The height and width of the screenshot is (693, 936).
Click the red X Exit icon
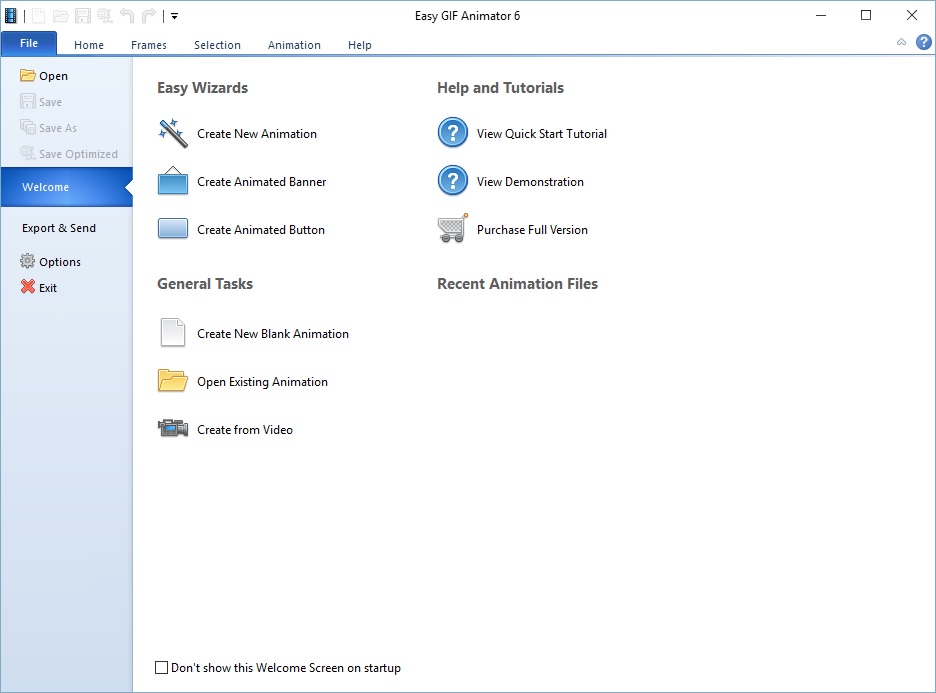point(27,287)
